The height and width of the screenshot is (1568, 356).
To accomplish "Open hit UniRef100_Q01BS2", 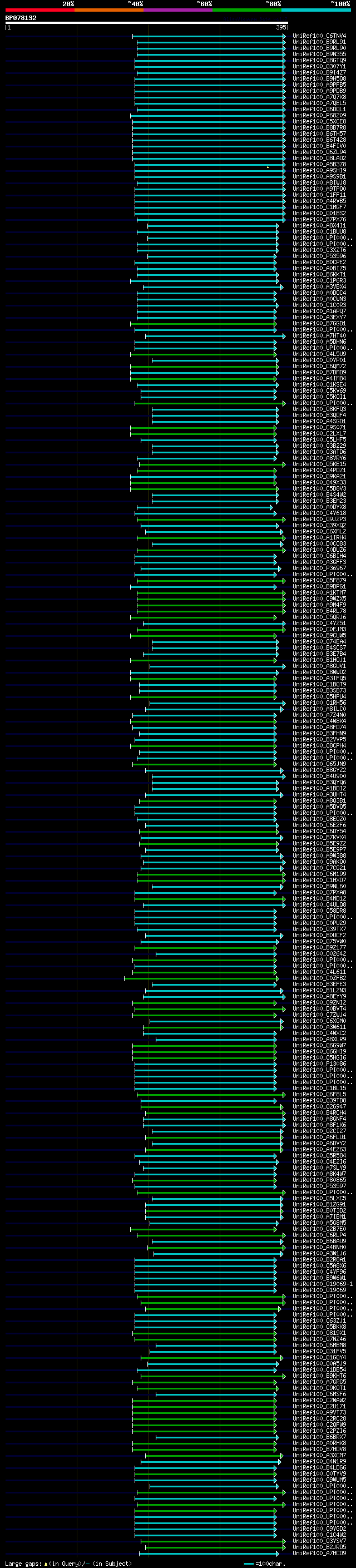I will [x=319, y=213].
